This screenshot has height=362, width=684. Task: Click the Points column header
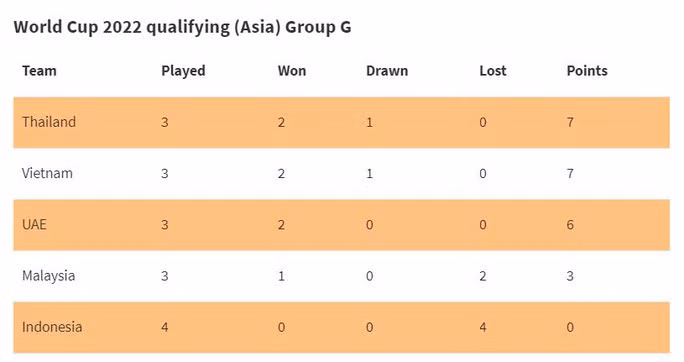(587, 71)
